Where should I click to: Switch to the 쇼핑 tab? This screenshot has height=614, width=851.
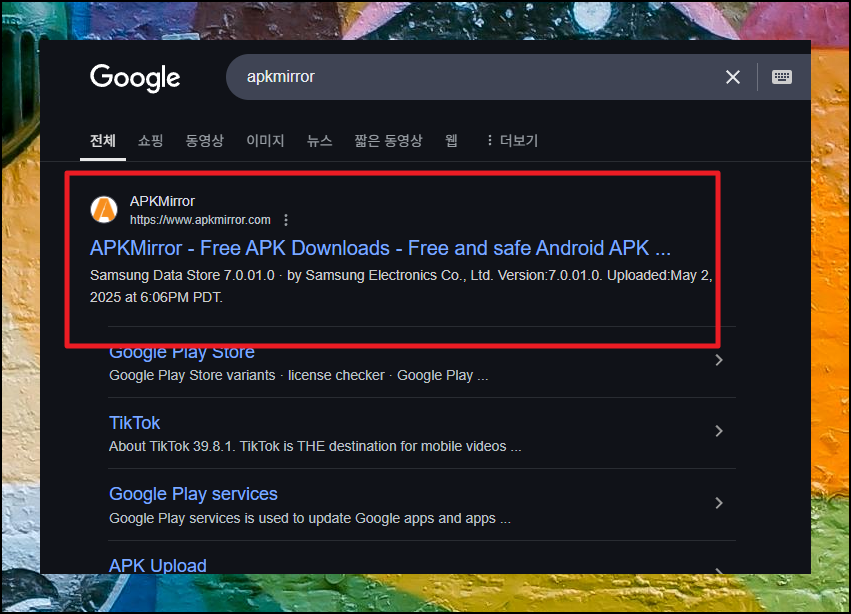(x=150, y=141)
